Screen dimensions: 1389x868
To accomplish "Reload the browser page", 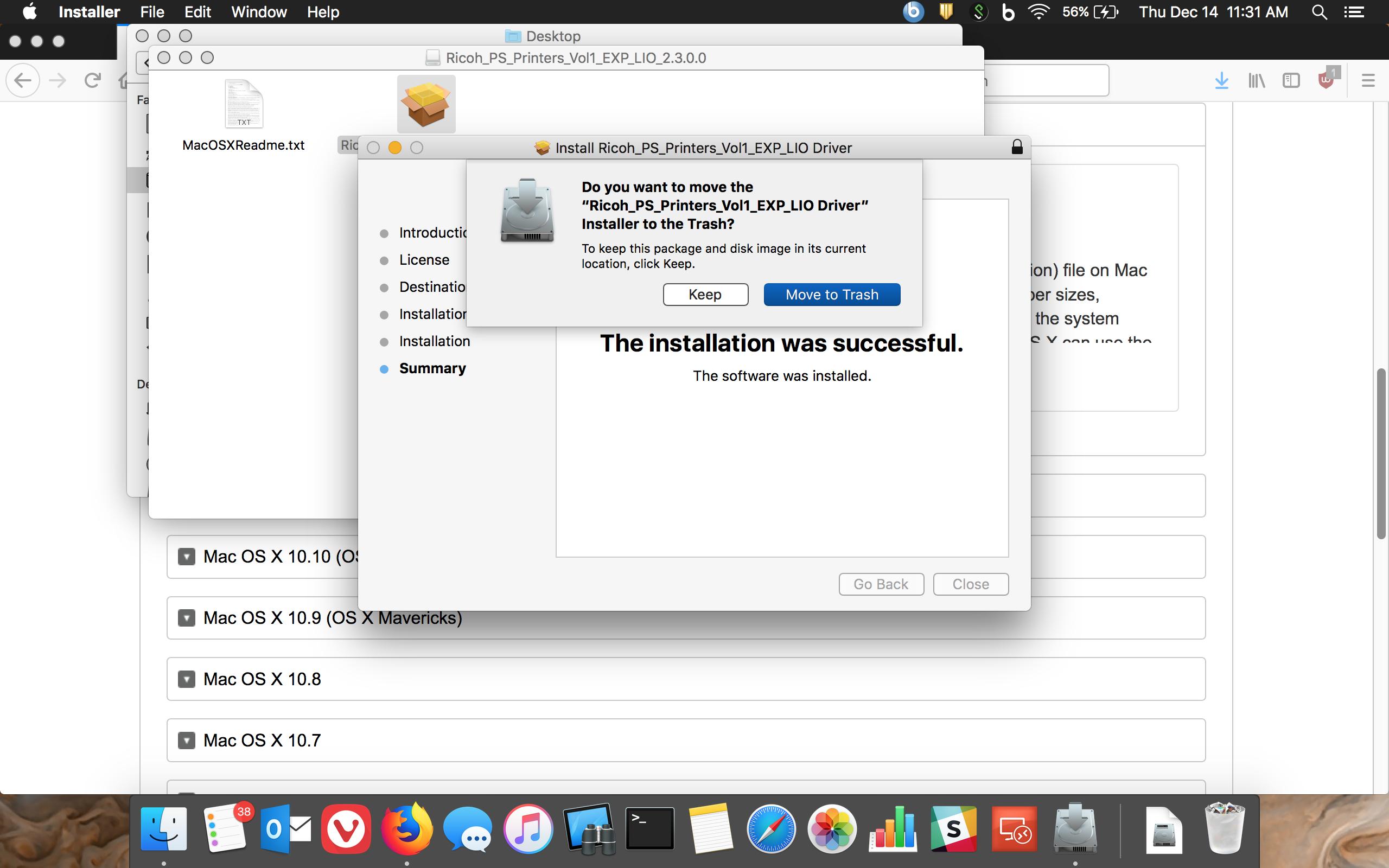I will tap(92, 80).
